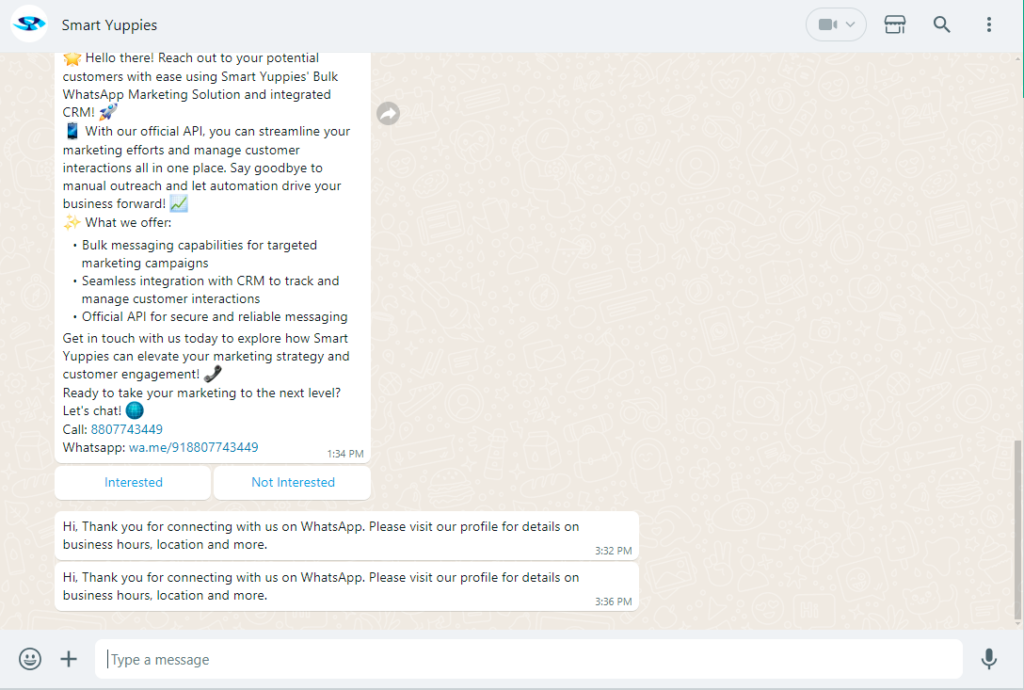
Task: Start a video call with Smart Yuppies
Action: coord(828,25)
